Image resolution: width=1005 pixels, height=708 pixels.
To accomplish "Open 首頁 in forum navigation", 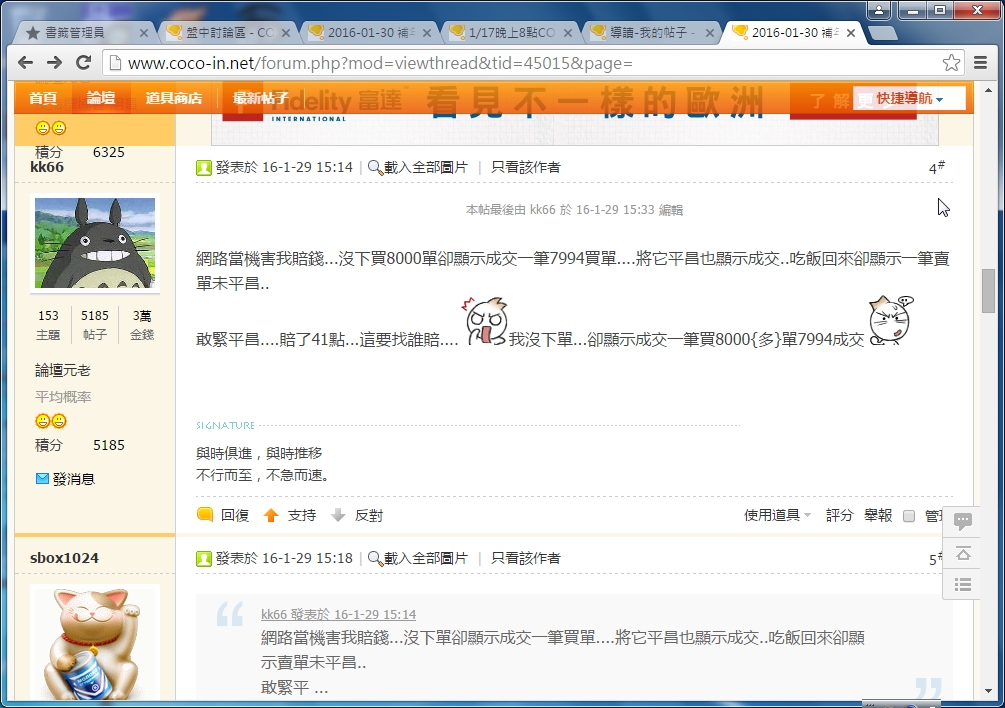I will pyautogui.click(x=43, y=98).
